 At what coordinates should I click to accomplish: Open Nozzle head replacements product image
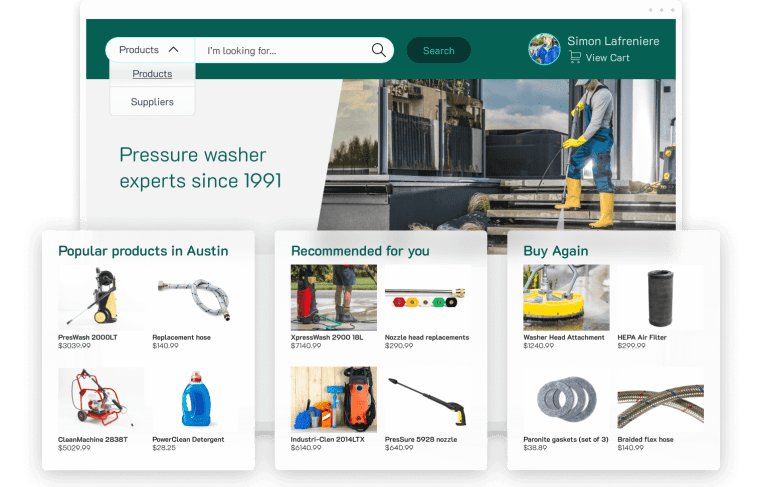pyautogui.click(x=427, y=297)
